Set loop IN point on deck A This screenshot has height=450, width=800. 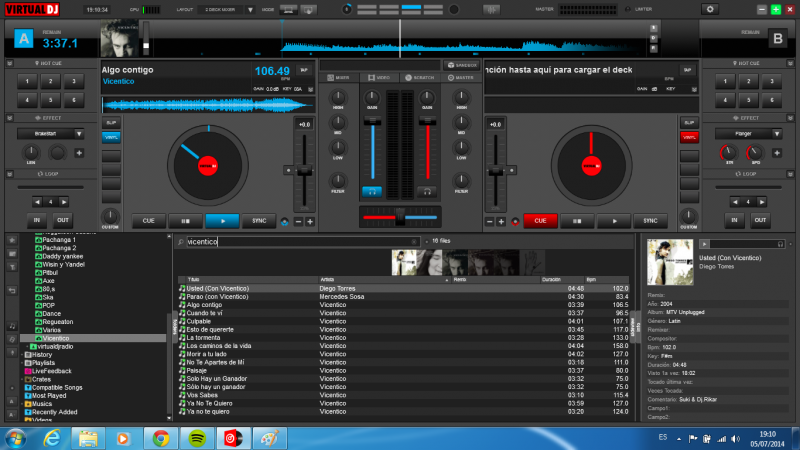click(37, 220)
